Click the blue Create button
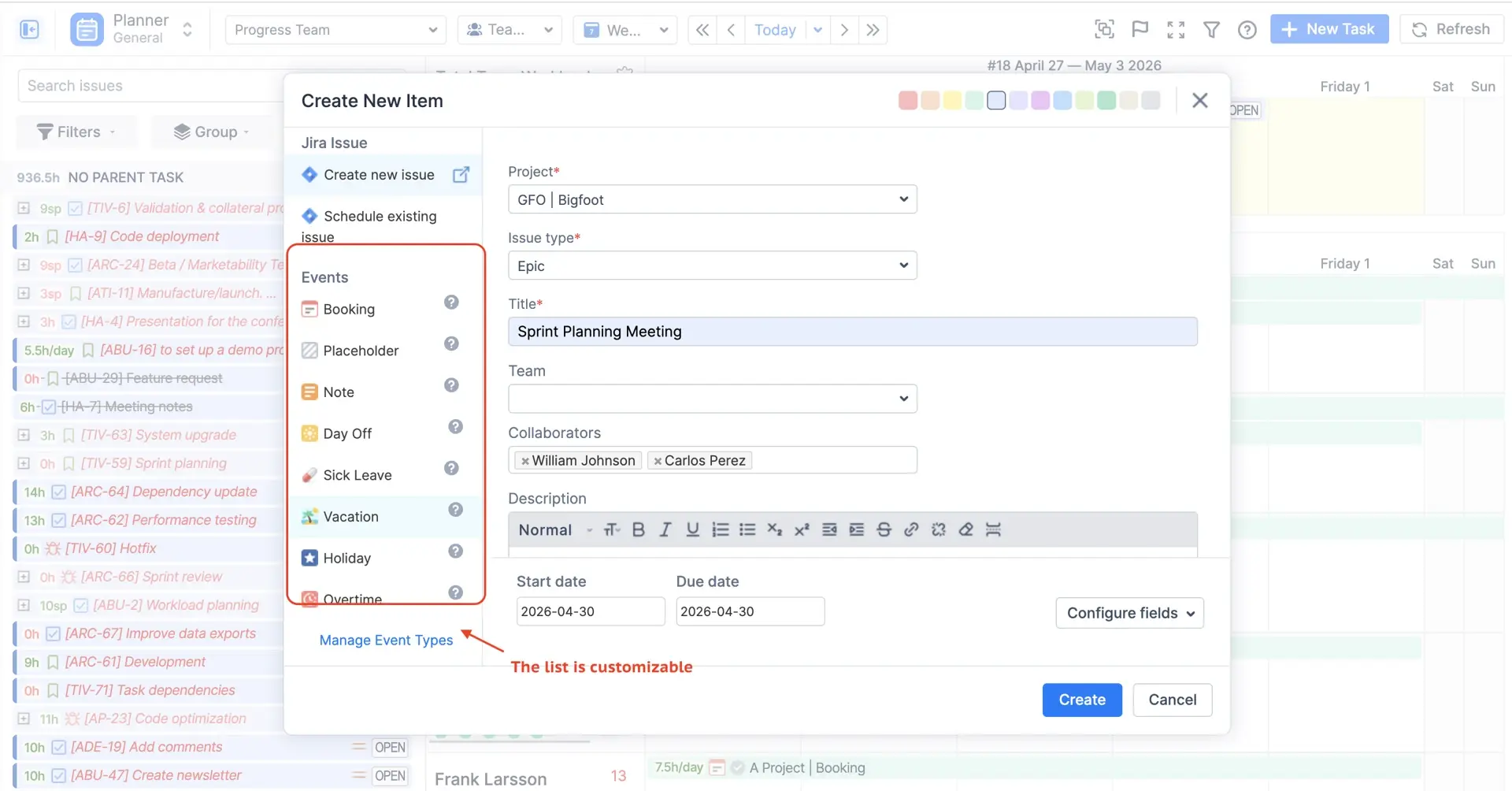Viewport: 1512px width, 791px height. pyautogui.click(x=1082, y=700)
